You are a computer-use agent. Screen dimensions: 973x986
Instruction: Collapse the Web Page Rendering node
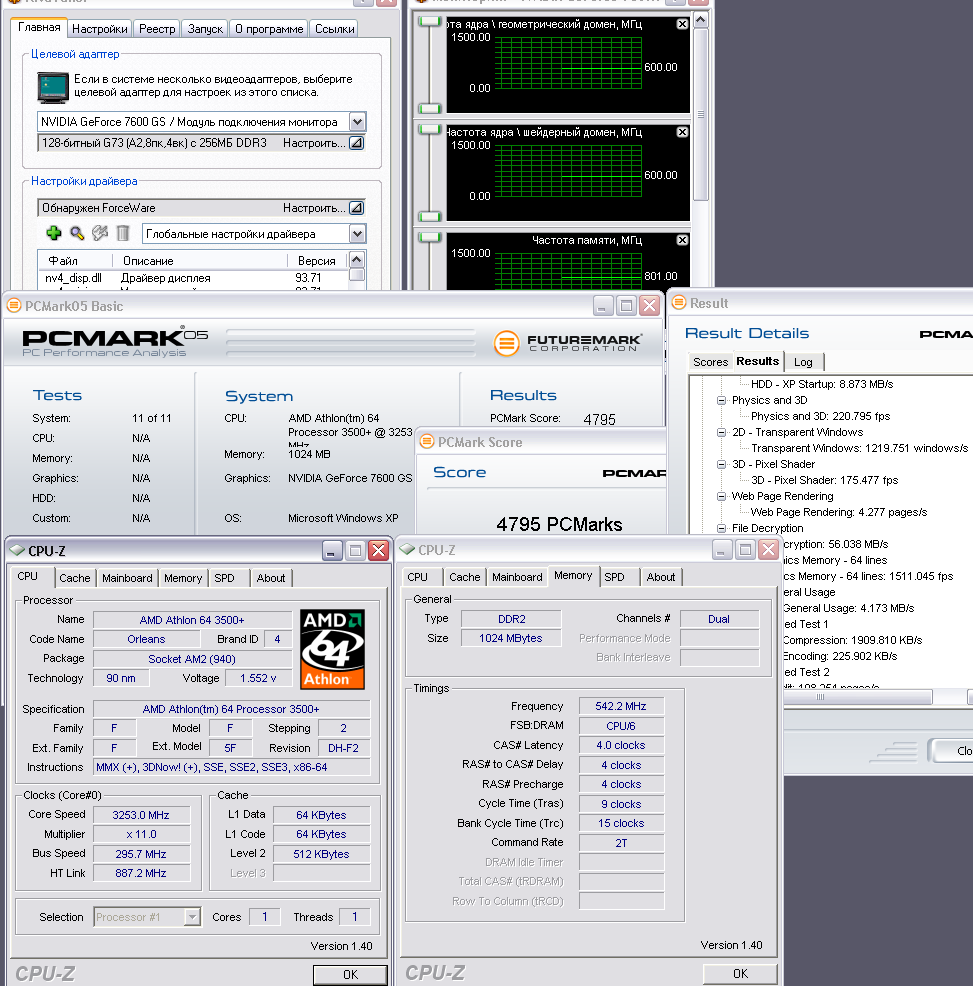click(721, 496)
